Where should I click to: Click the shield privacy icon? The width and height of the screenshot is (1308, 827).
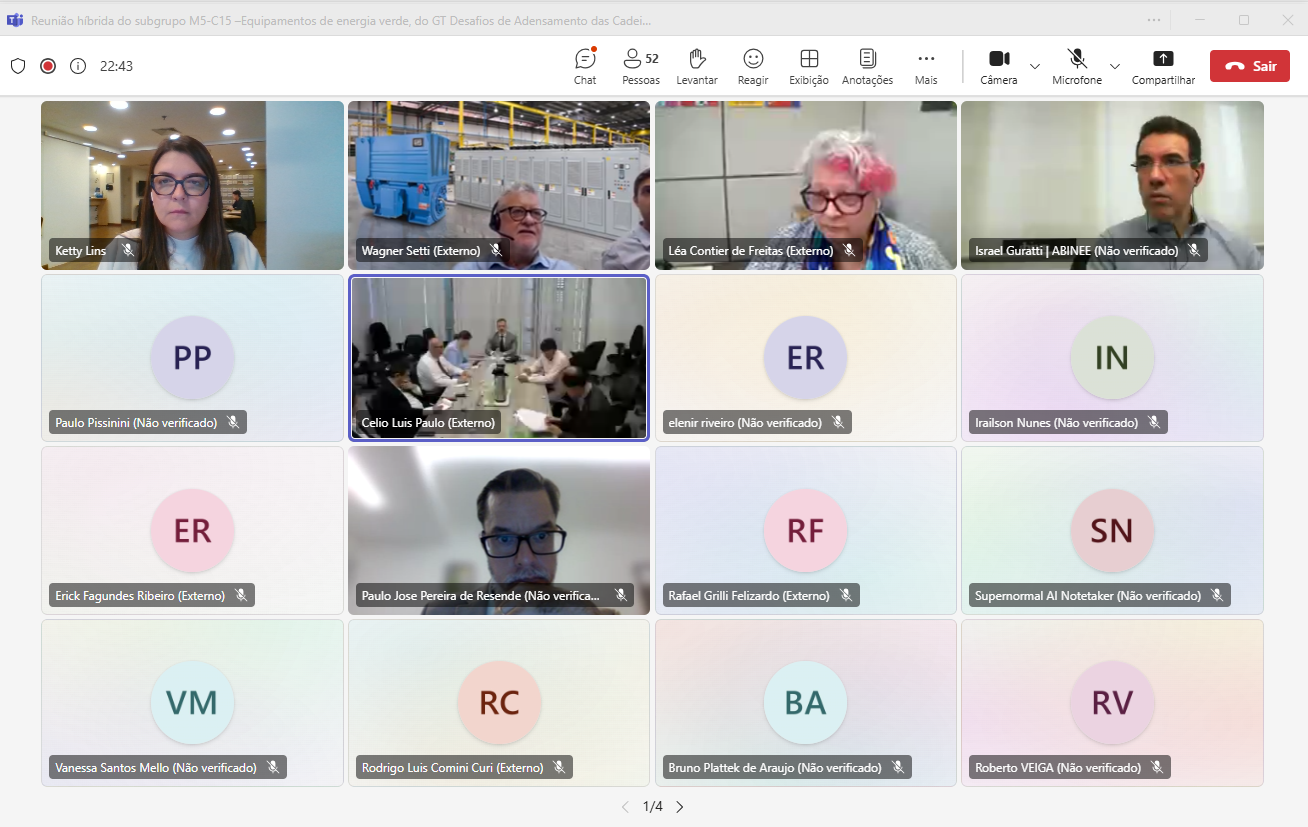pos(18,66)
